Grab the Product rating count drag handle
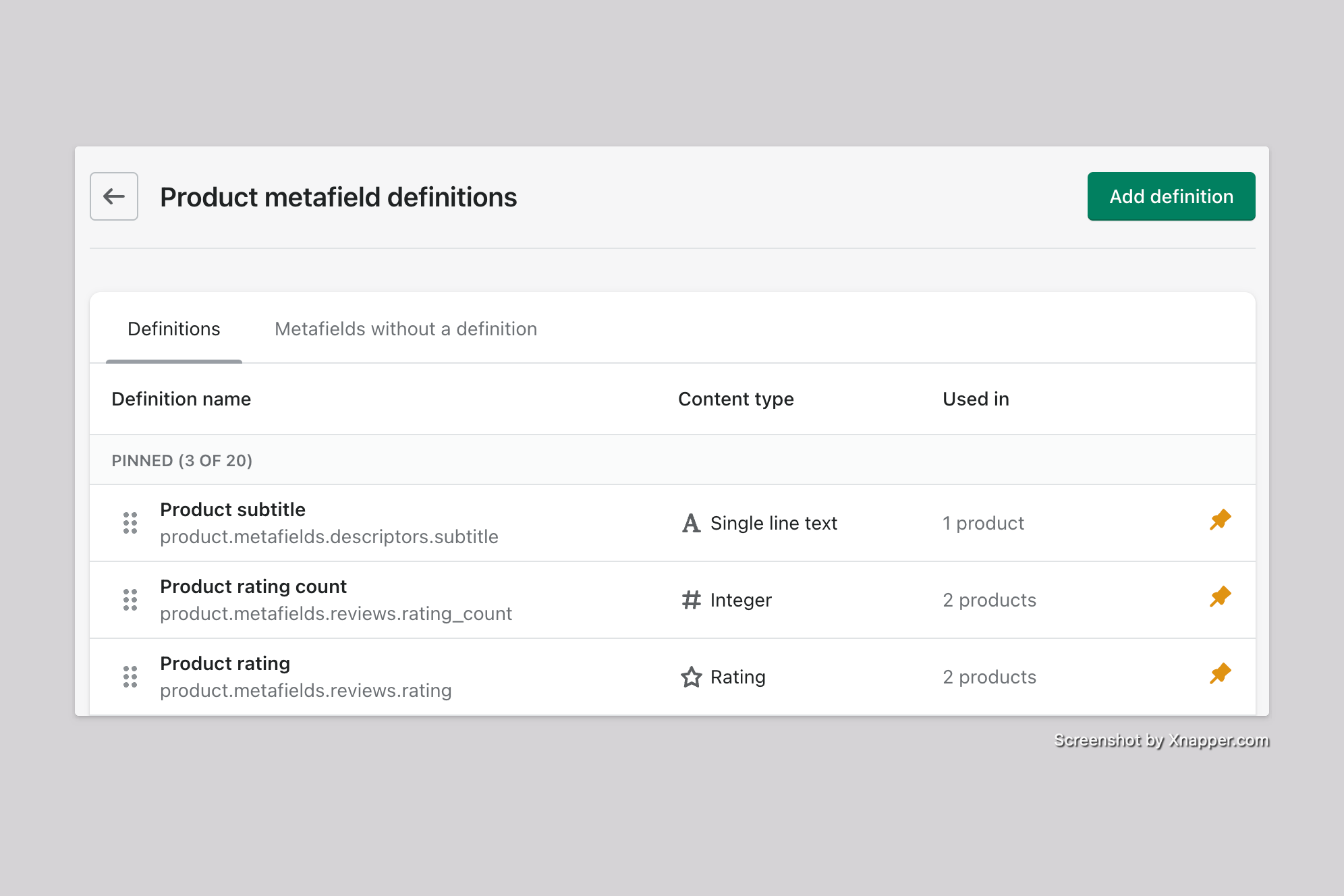This screenshot has width=1344, height=896. 130,600
